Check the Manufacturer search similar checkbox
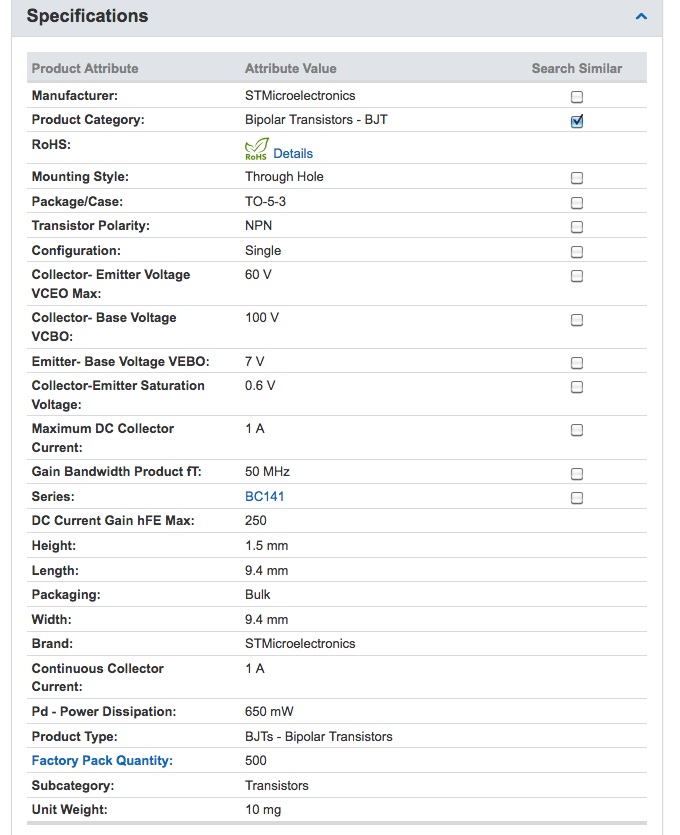The width and height of the screenshot is (680, 835). click(577, 97)
